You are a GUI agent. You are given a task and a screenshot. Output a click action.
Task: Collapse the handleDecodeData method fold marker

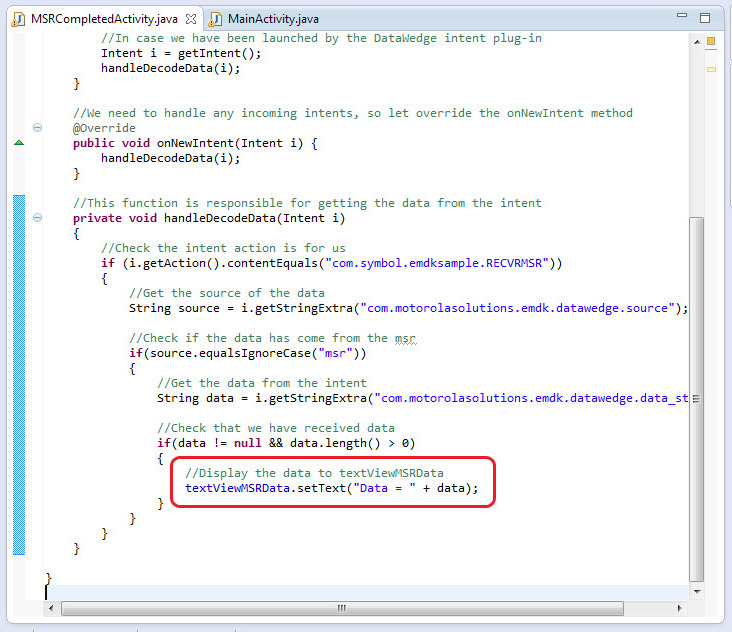click(37, 218)
